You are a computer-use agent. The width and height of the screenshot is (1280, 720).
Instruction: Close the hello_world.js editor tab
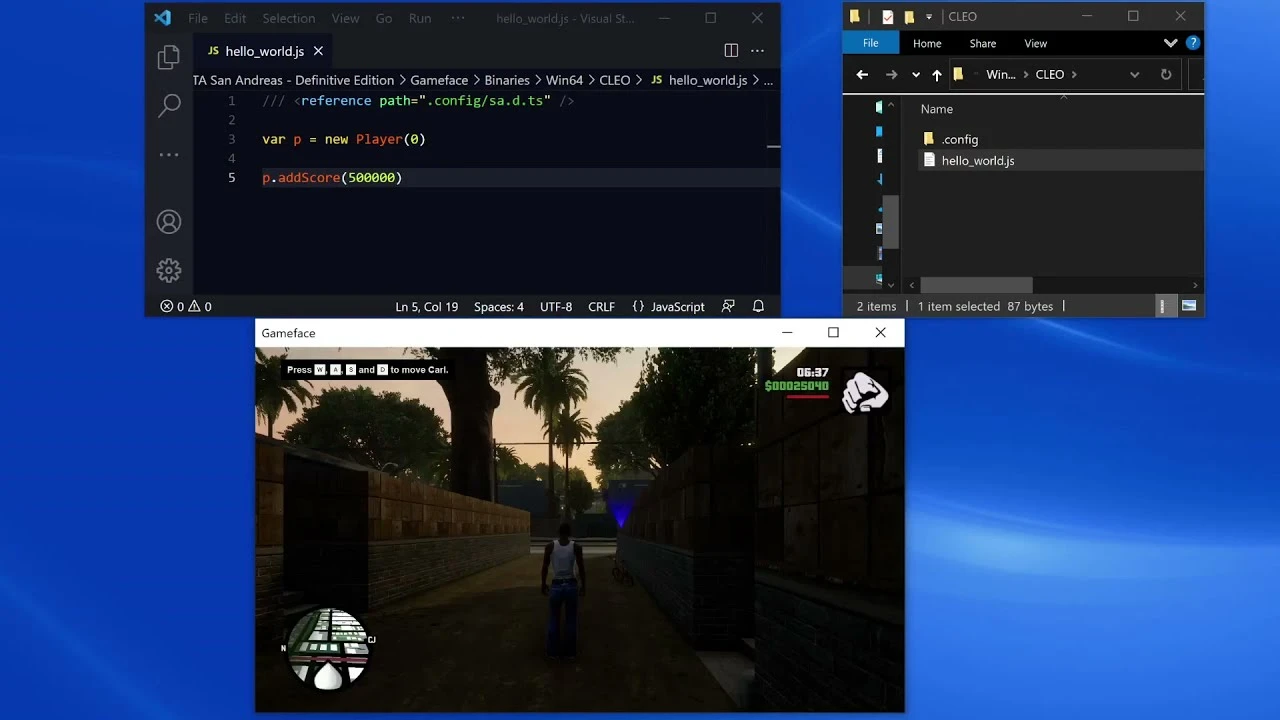[x=318, y=51]
